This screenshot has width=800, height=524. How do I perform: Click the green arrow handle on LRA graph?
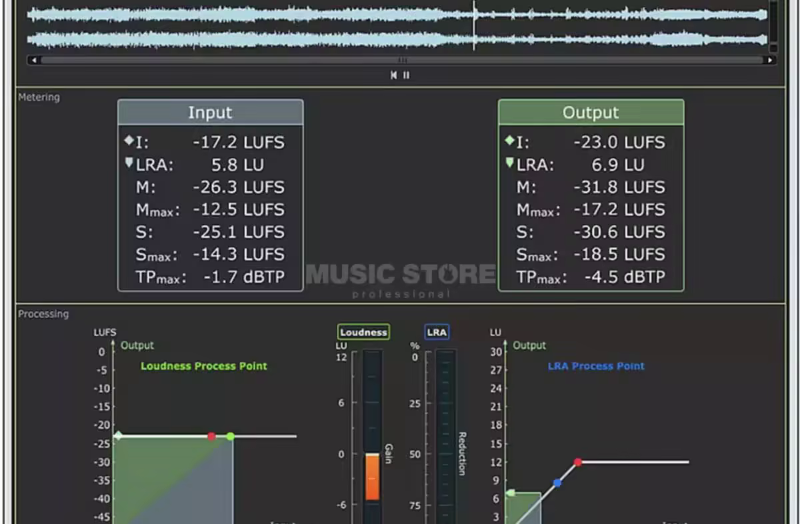click(x=510, y=493)
